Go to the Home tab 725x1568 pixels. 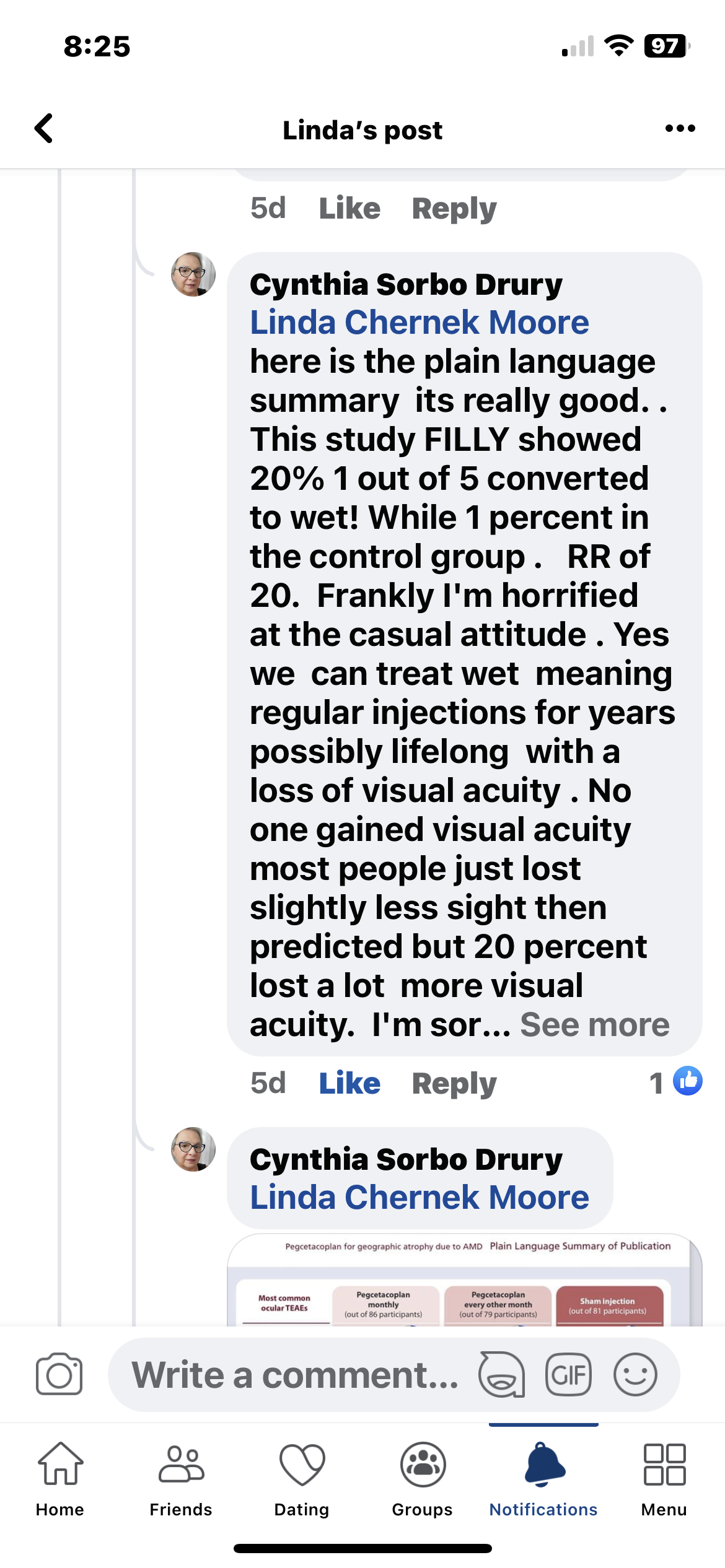(x=60, y=1477)
